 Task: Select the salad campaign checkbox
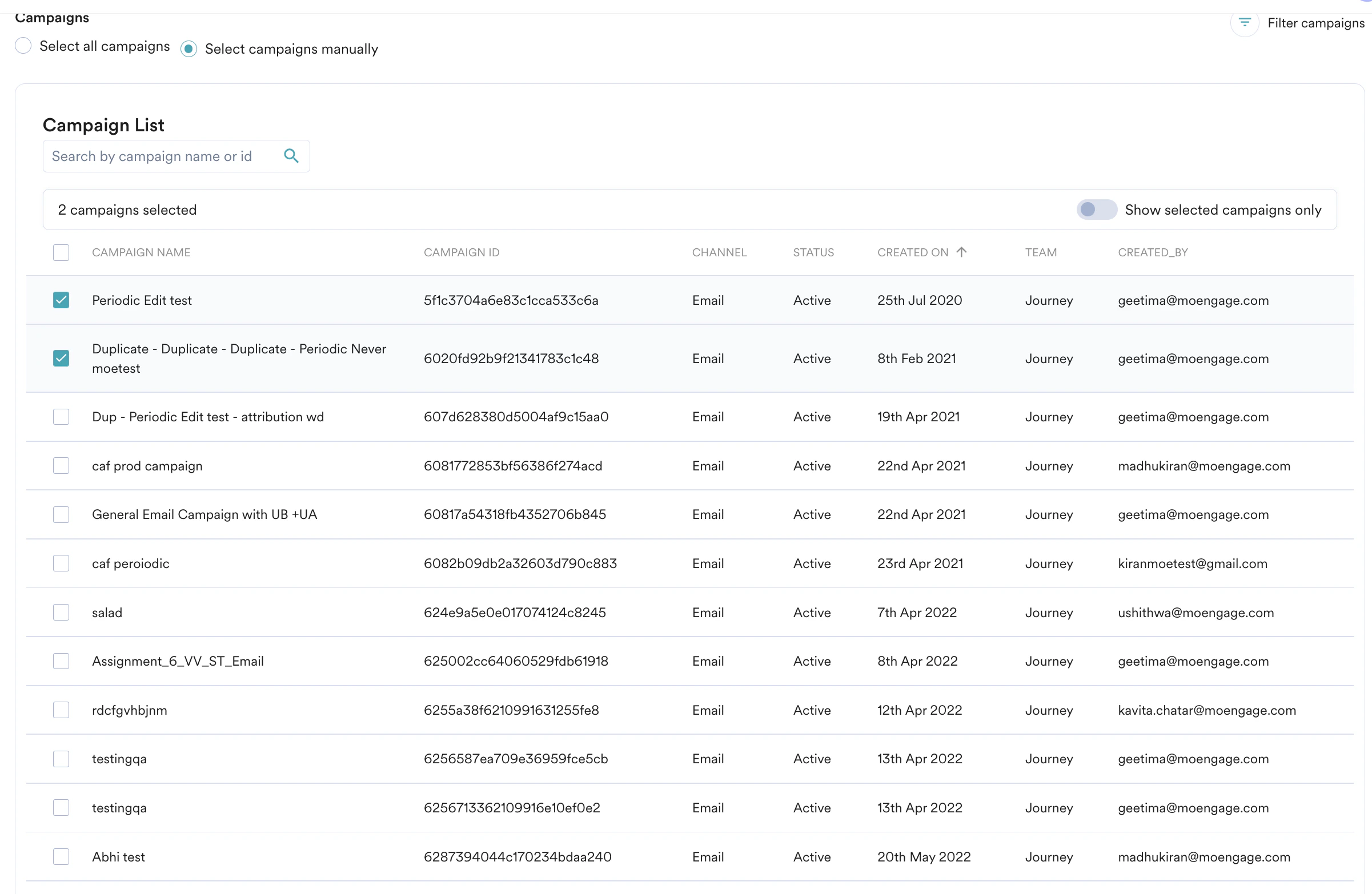pos(61,613)
